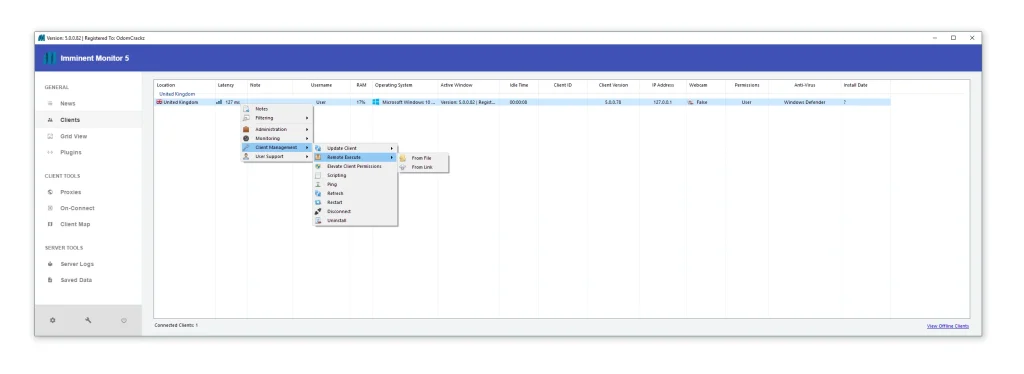Click the Anti-Virus column header
This screenshot has width=1024, height=374.
(805, 86)
